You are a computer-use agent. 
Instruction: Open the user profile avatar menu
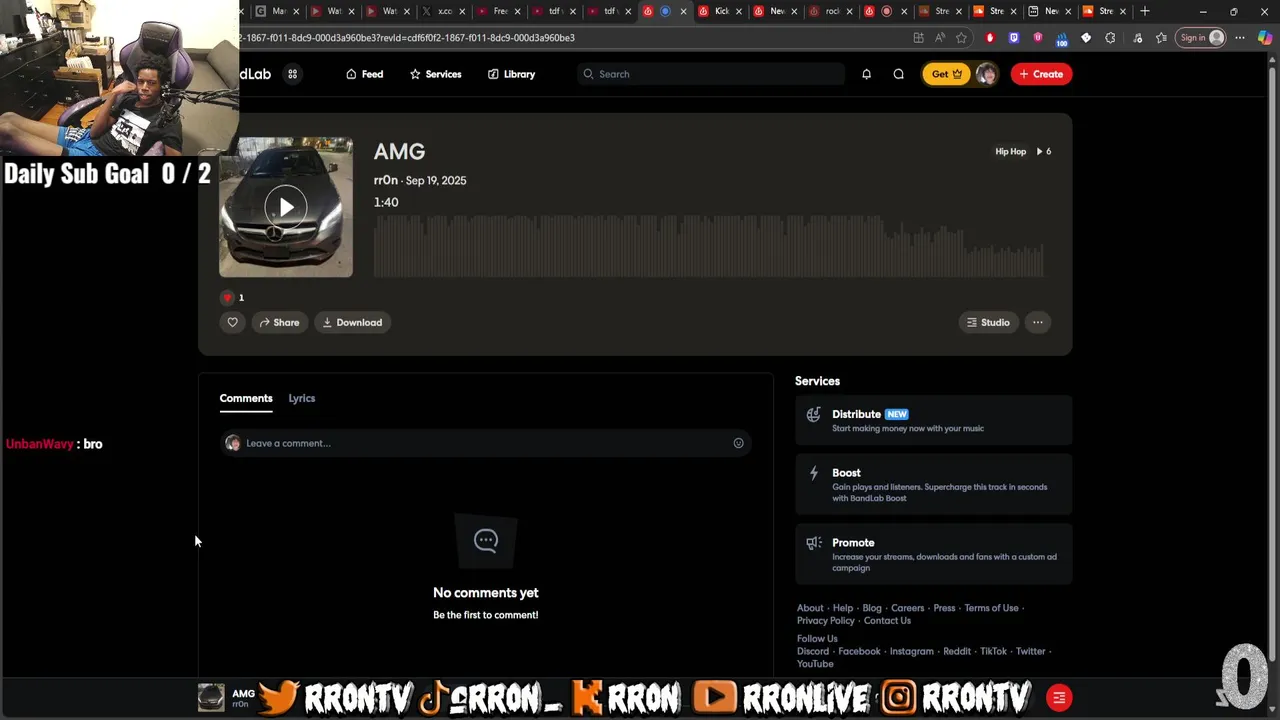986,74
